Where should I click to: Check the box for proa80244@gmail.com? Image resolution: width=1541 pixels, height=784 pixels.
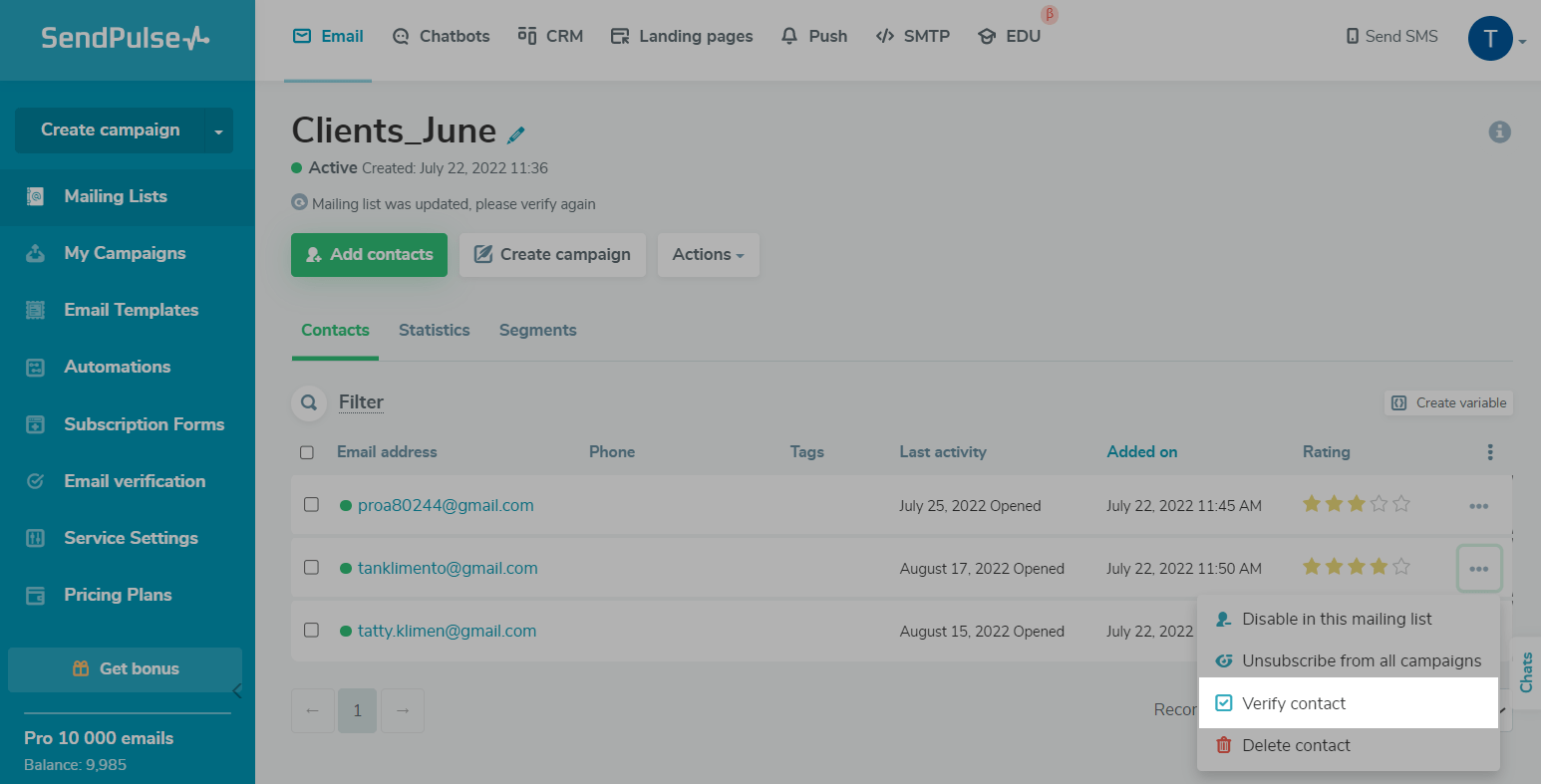point(311,504)
